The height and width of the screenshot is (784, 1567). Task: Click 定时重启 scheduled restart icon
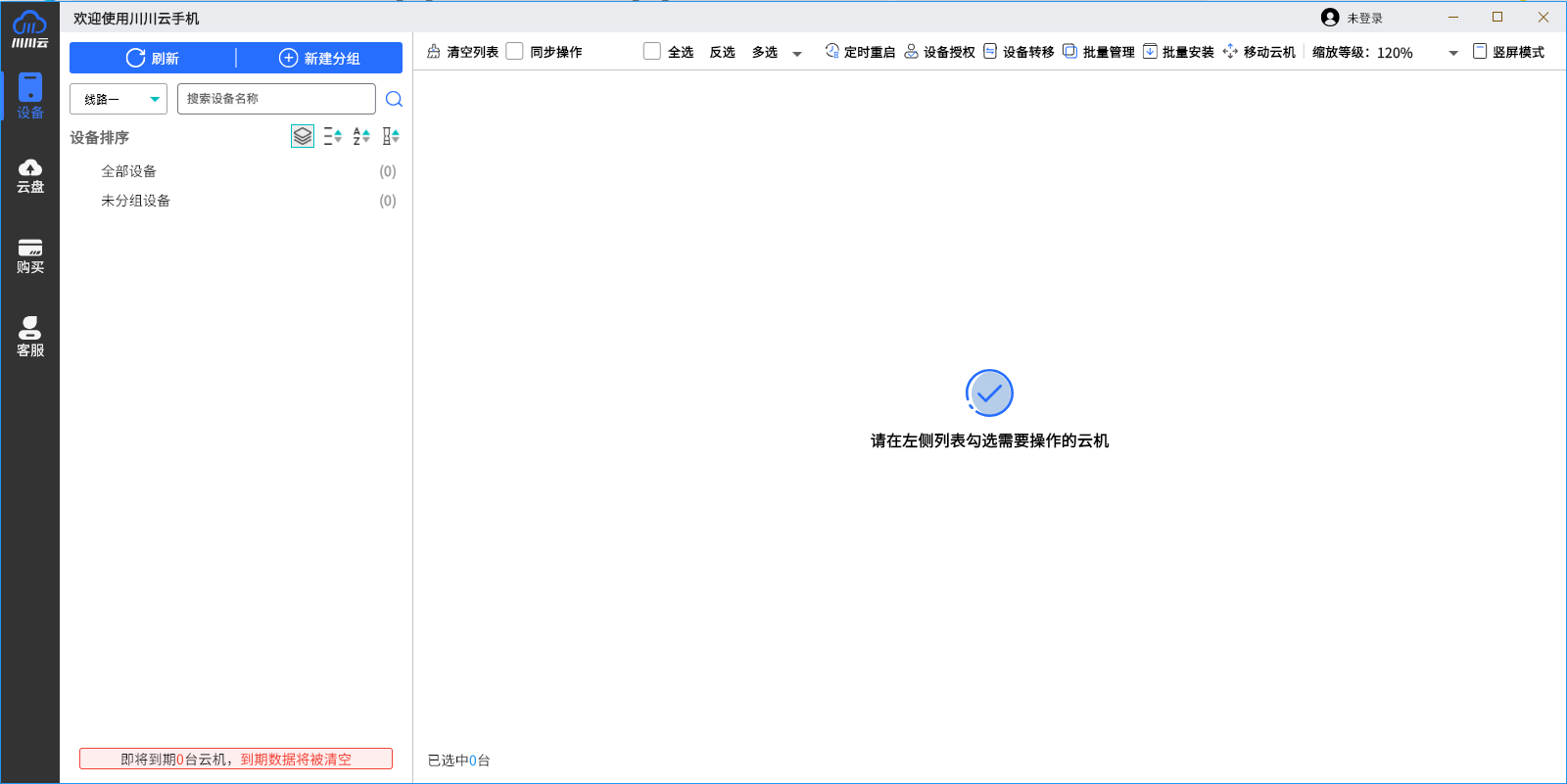[831, 51]
